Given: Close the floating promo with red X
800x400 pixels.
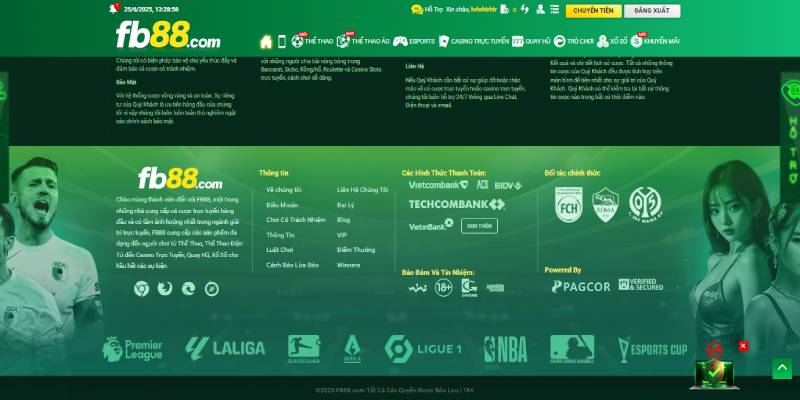Looking at the screenshot, I should pos(743,346).
